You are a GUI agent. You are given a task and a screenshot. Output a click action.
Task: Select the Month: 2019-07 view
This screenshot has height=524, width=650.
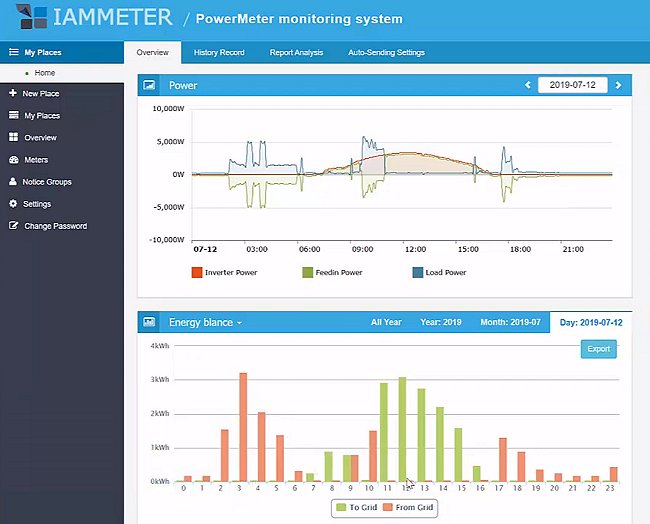(x=510, y=322)
